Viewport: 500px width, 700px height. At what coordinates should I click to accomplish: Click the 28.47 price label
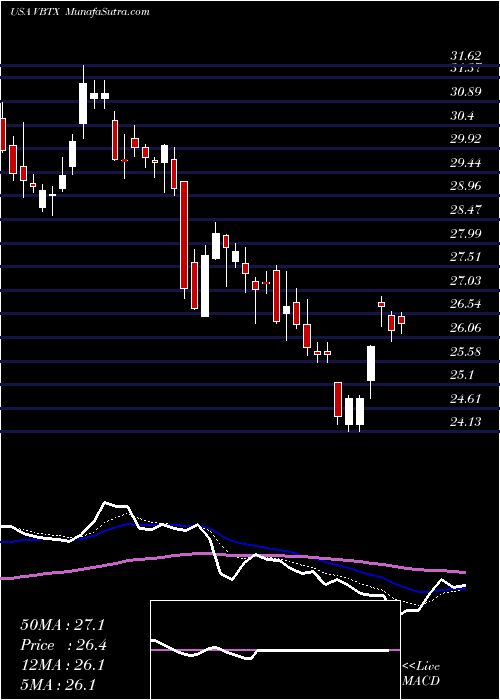tap(466, 209)
